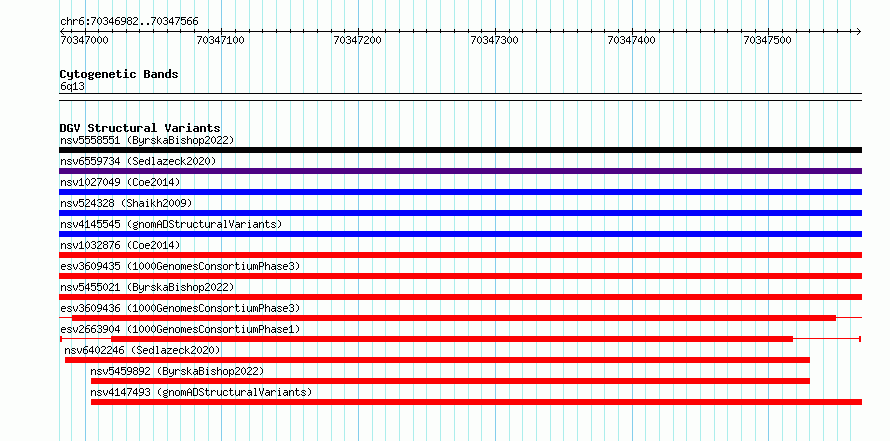Click the 70347400 ruler position label

(x=632, y=40)
